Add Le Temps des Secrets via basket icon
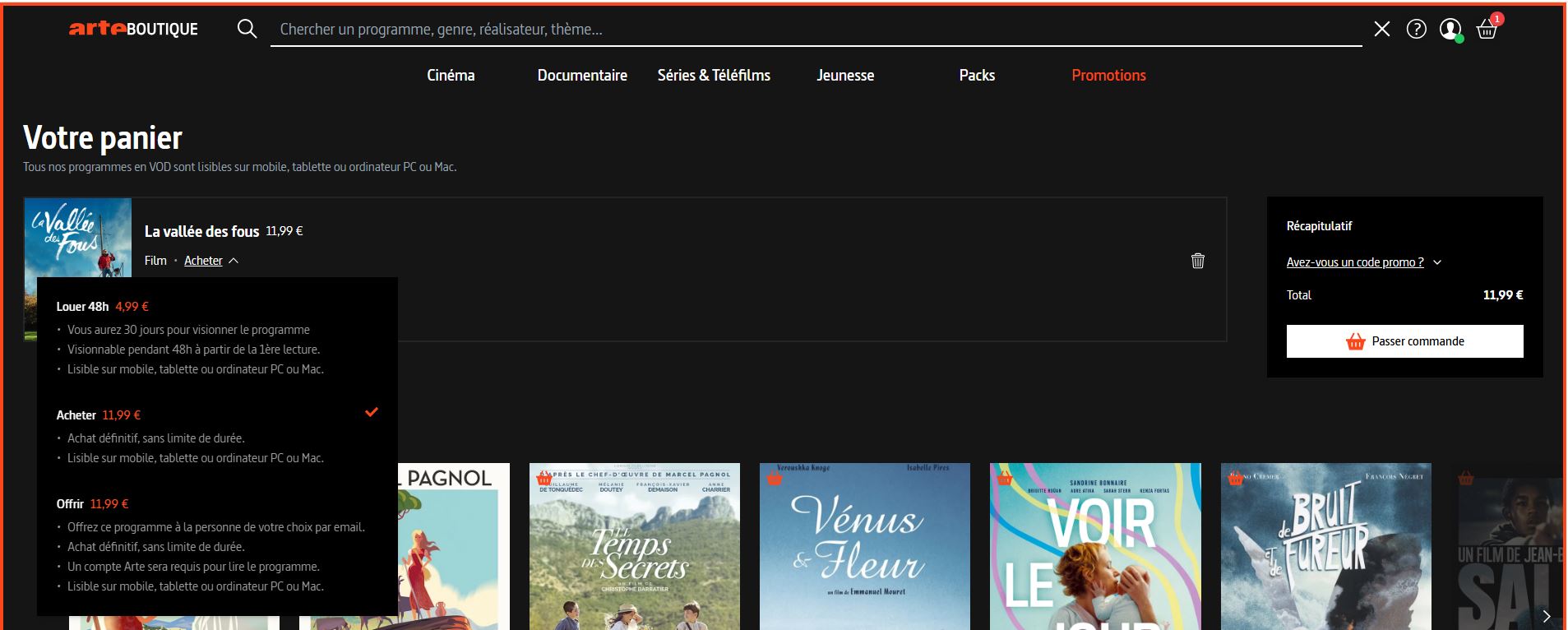The width and height of the screenshot is (1568, 630). click(544, 478)
